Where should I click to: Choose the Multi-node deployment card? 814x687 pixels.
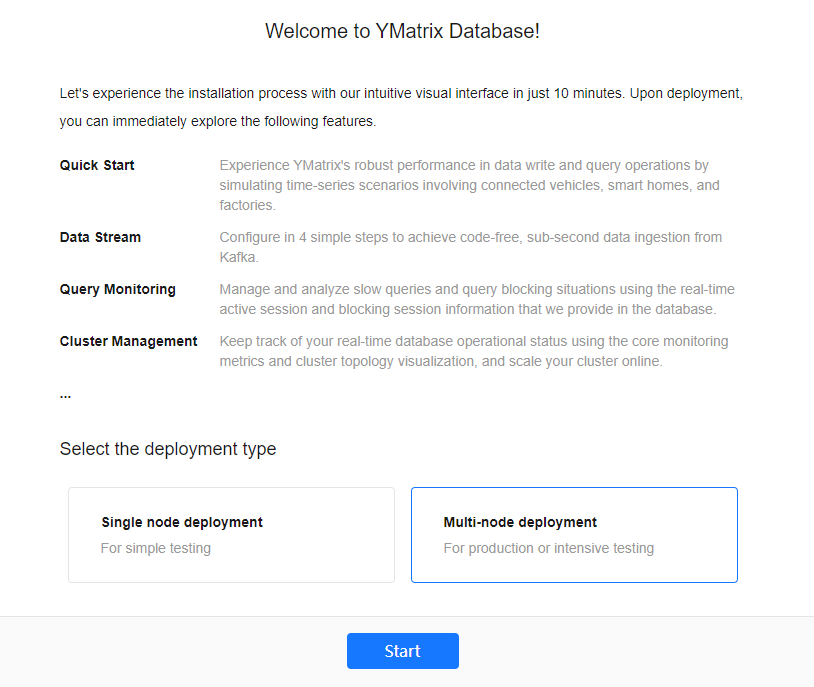coord(574,535)
